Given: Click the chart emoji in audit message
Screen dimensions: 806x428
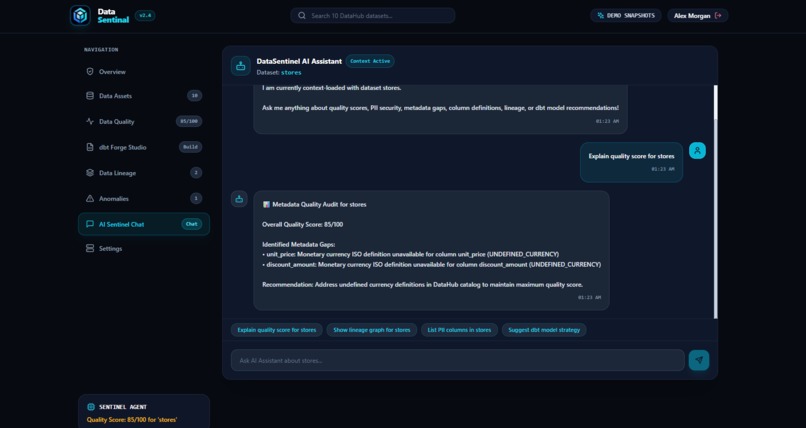Looking at the screenshot, I should [266, 204].
